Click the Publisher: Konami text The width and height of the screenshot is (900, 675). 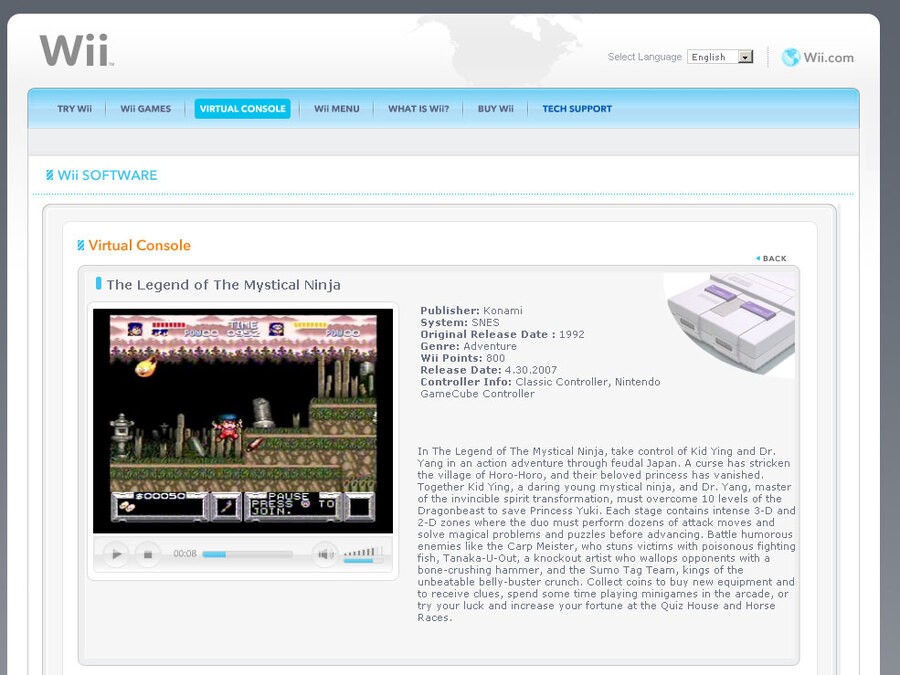(471, 311)
